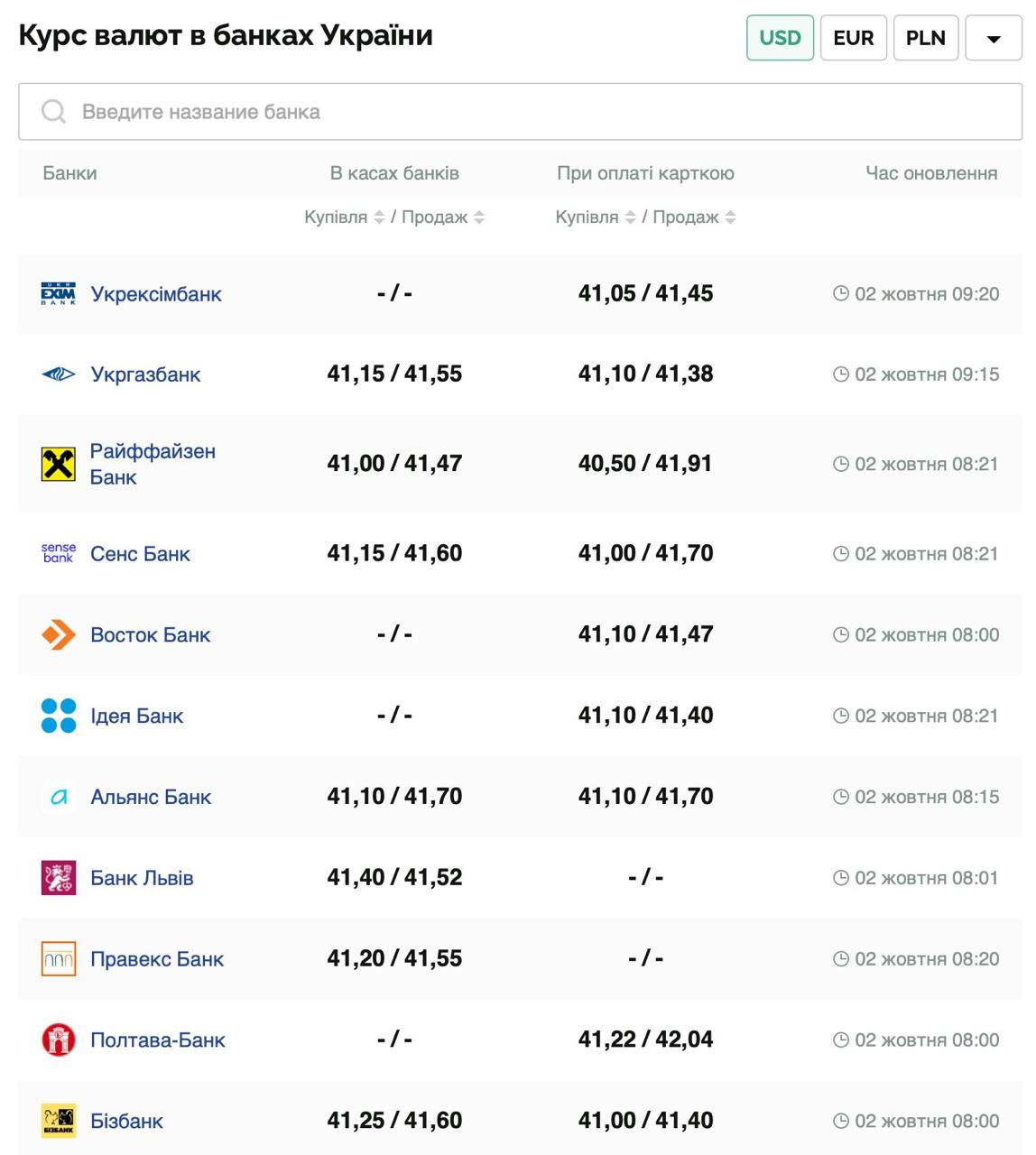The height and width of the screenshot is (1155, 1036).
Task: Expand the more currencies dropdown arrow
Action: coord(994,39)
